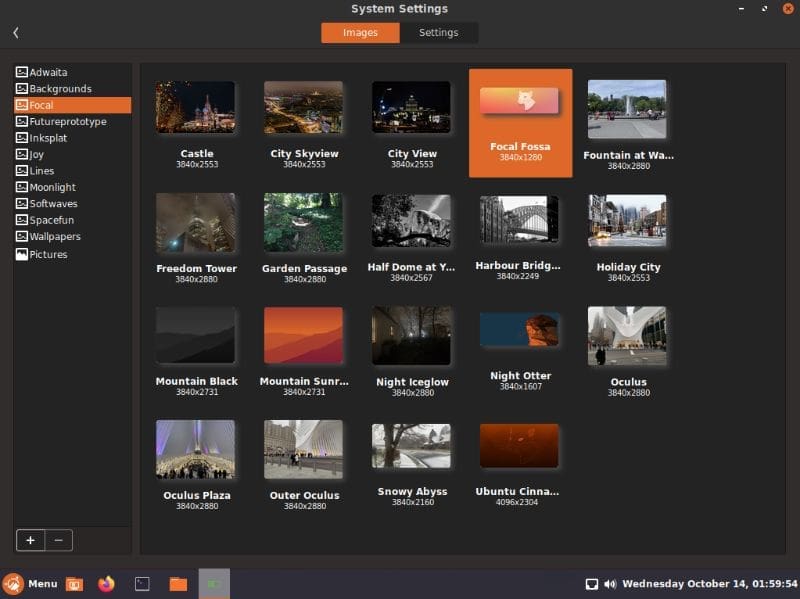Image resolution: width=800 pixels, height=599 pixels.
Task: Select the Freedom Tower wallpaper
Action: [x=196, y=222]
